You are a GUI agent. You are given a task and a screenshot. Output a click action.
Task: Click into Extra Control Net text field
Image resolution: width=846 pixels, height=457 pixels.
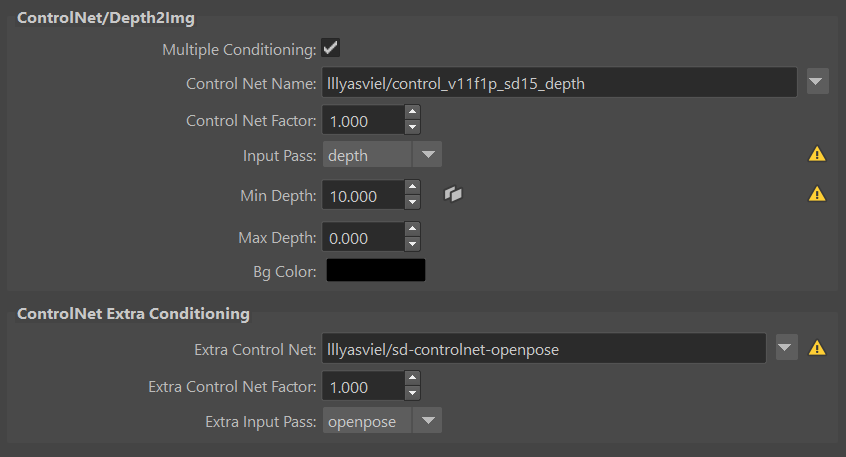[x=544, y=349]
